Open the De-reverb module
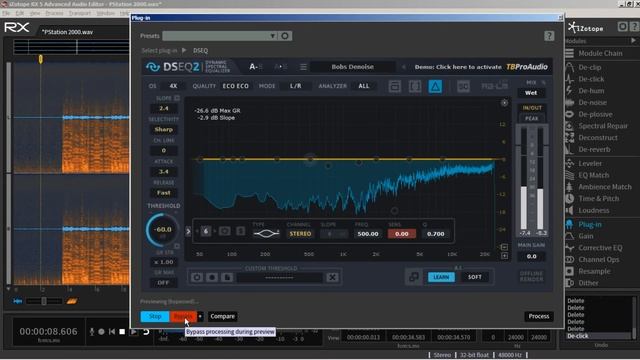Viewport: 640px width, 360px height. [594, 149]
